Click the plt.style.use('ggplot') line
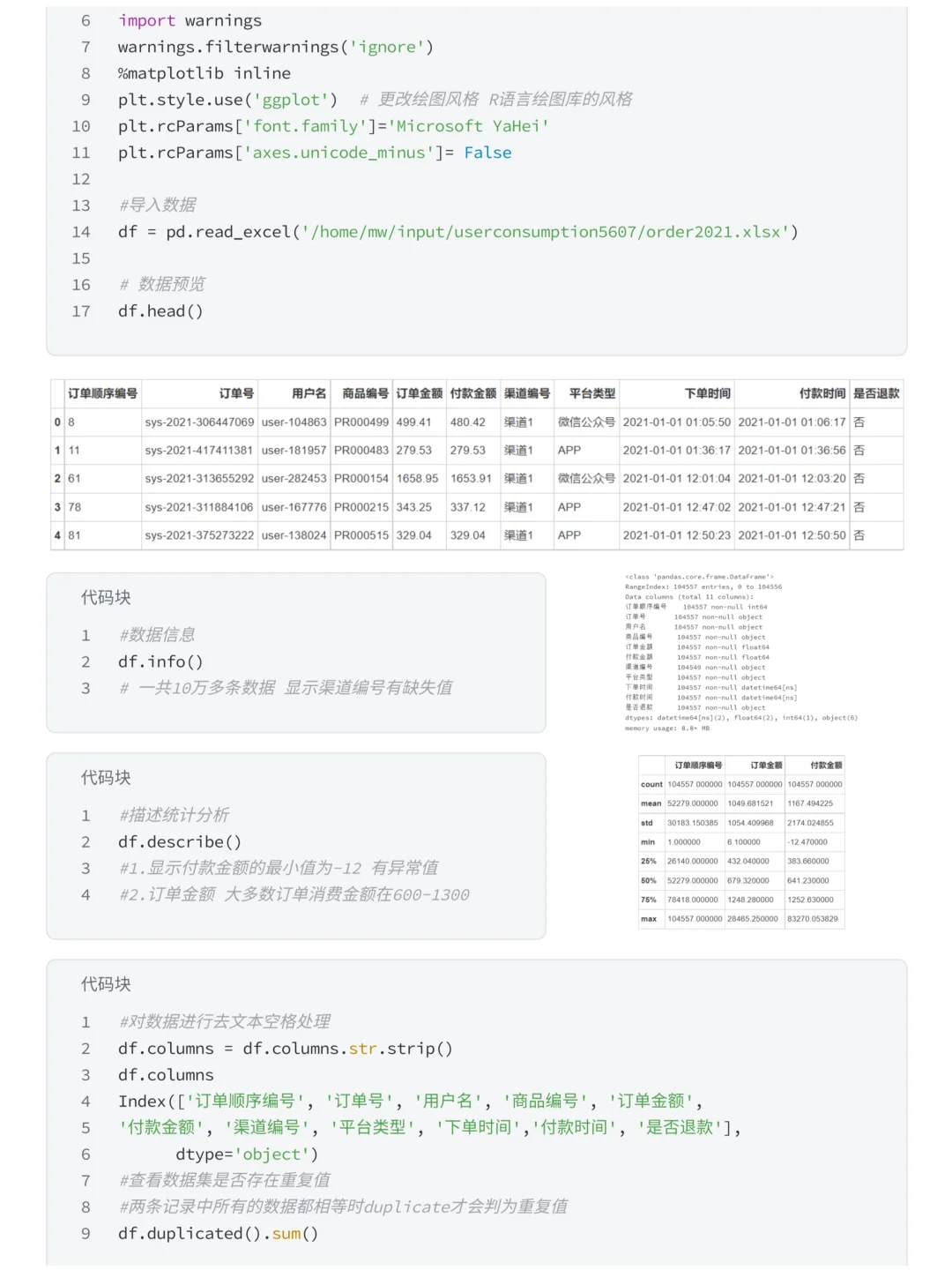The image size is (952, 1270). [227, 100]
